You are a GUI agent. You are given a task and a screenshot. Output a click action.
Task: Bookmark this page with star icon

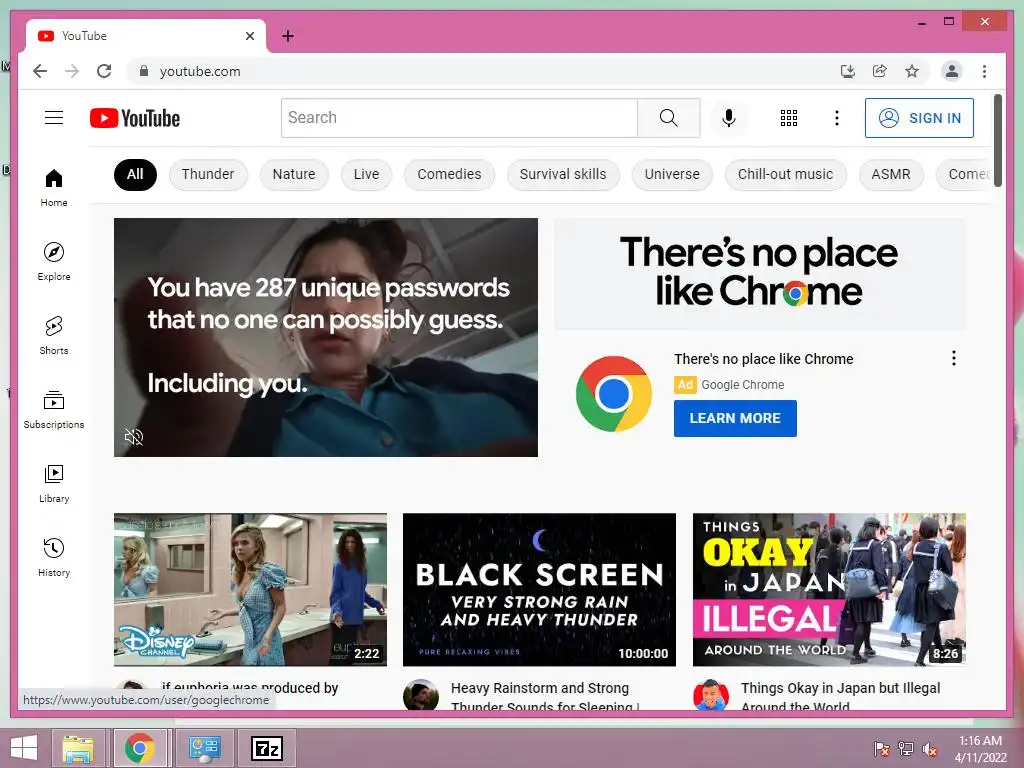[912, 71]
